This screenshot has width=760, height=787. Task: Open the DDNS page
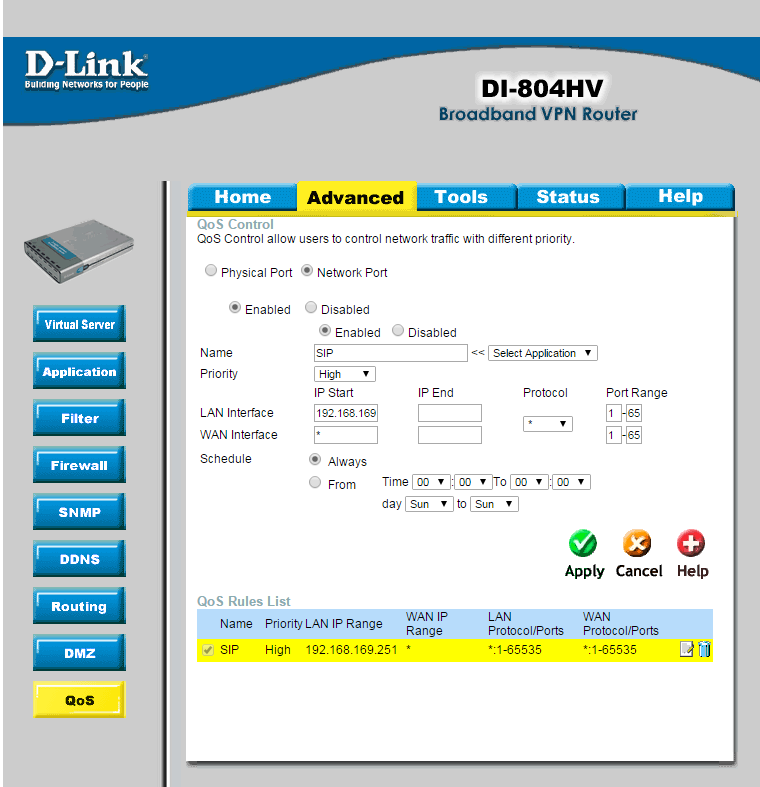(79, 559)
